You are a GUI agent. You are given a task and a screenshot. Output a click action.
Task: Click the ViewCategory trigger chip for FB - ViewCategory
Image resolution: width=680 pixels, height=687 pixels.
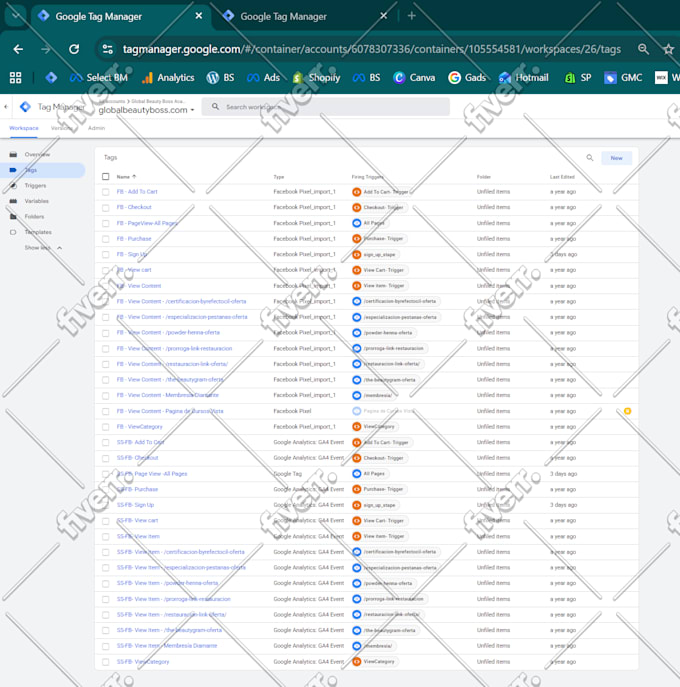[x=374, y=427]
